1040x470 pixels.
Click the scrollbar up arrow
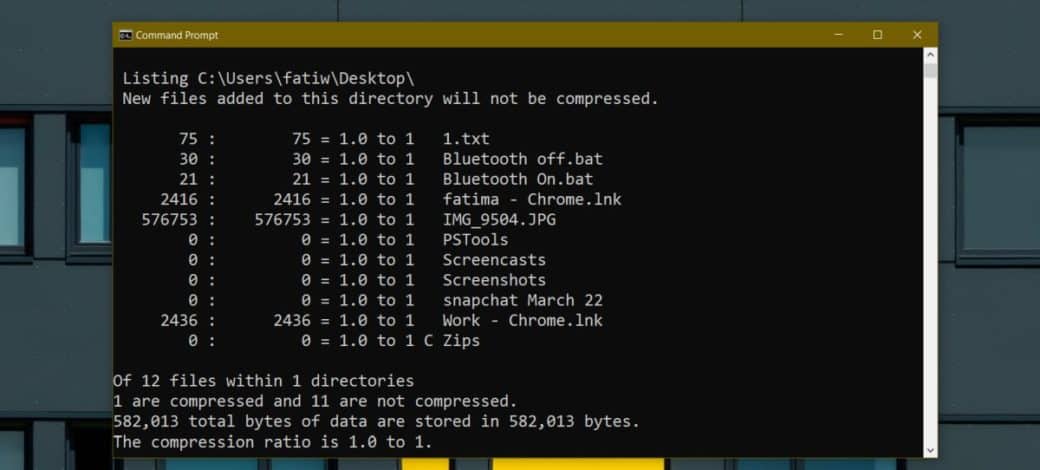click(x=930, y=55)
